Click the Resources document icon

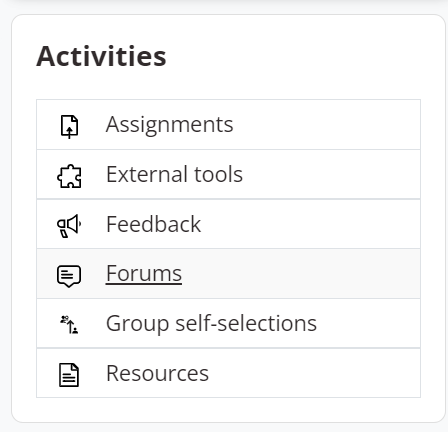click(x=69, y=375)
